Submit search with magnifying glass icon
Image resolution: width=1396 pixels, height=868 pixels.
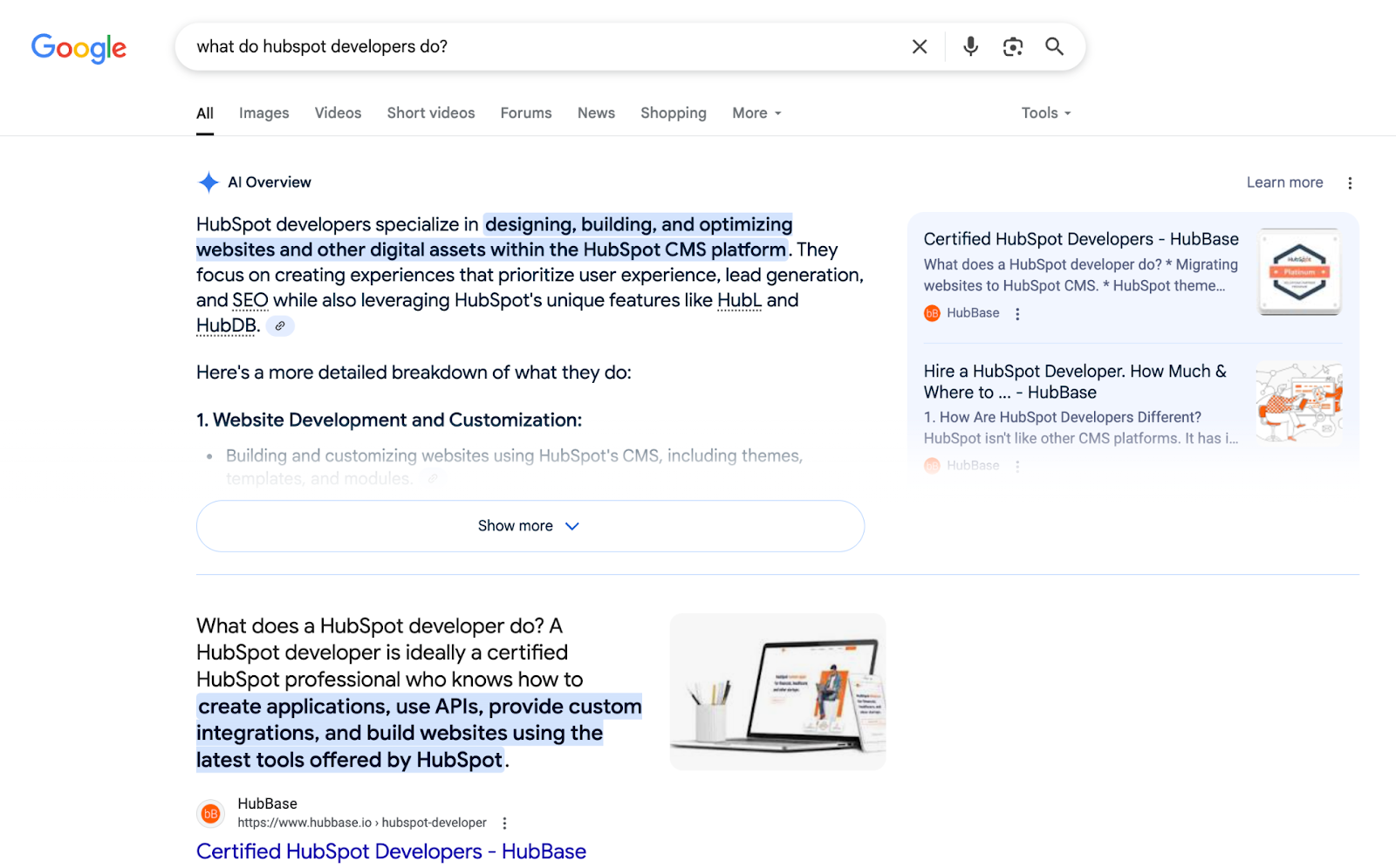coord(1054,46)
